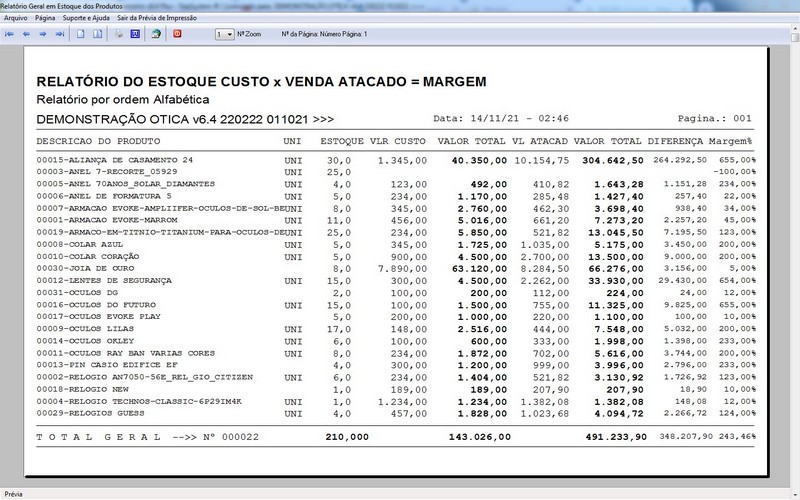Click row '00029-RELOGIOS GUESS'
This screenshot has height=500, width=800.
pos(395,414)
